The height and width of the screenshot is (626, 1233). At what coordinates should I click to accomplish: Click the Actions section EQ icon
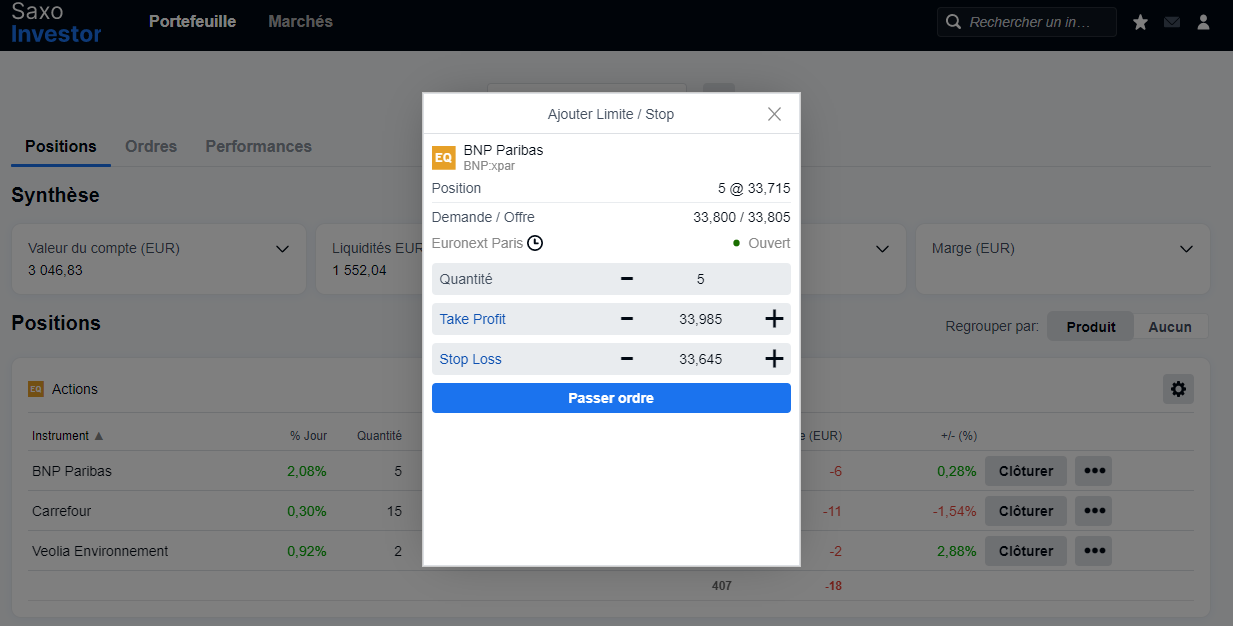[x=36, y=389]
